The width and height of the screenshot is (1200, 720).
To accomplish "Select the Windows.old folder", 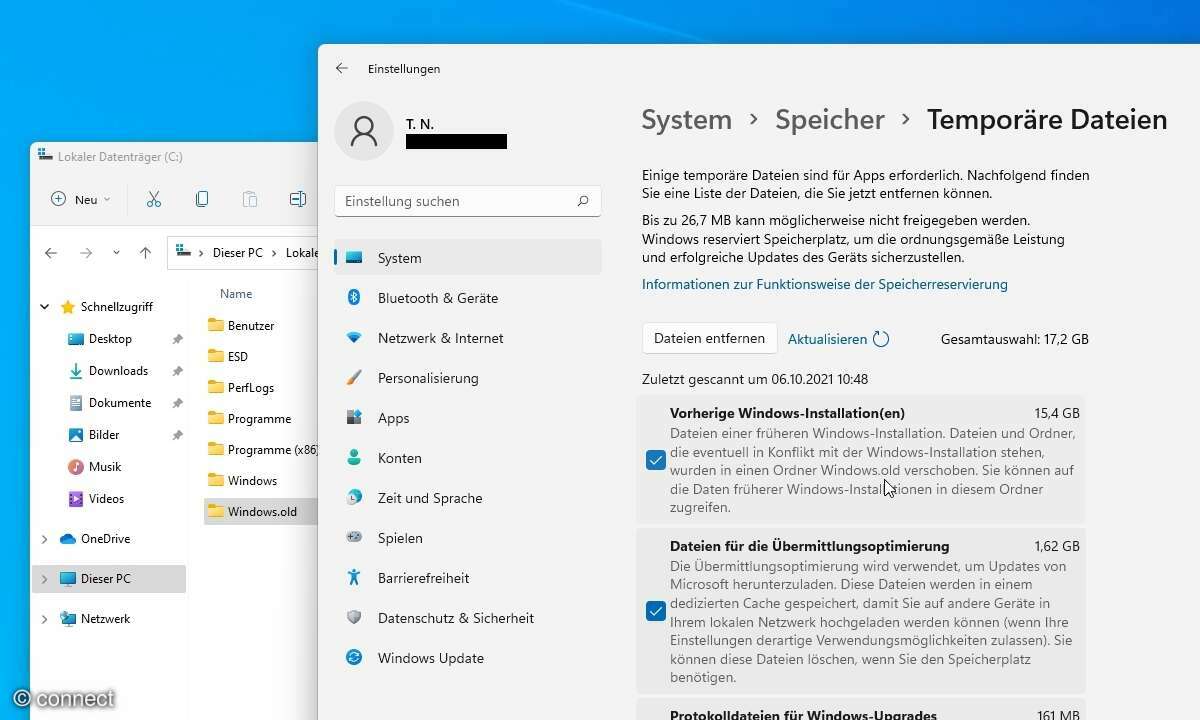I will click(262, 511).
